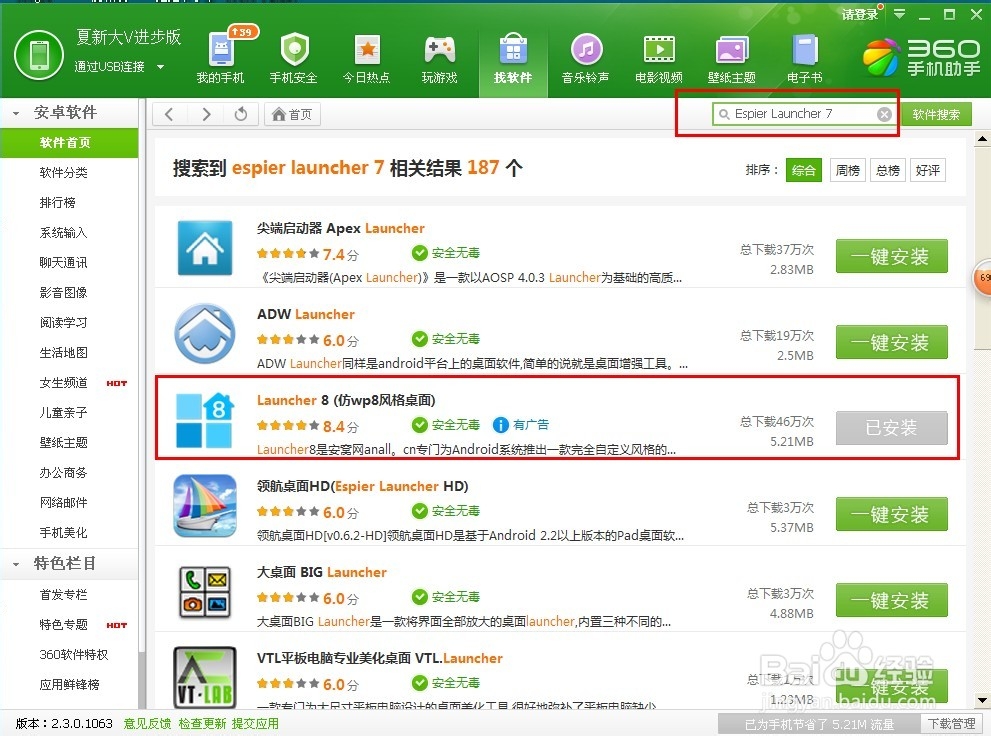Image resolution: width=991 pixels, height=736 pixels.
Task: Select 总榜 total ranking sort
Action: click(x=887, y=170)
